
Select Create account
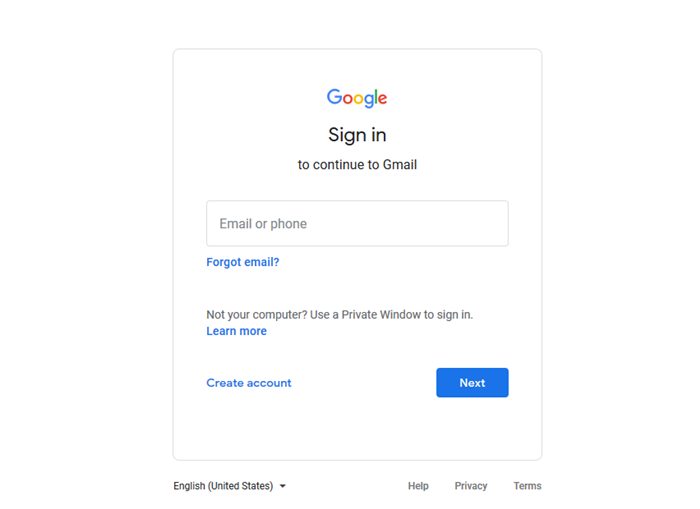coord(249,383)
